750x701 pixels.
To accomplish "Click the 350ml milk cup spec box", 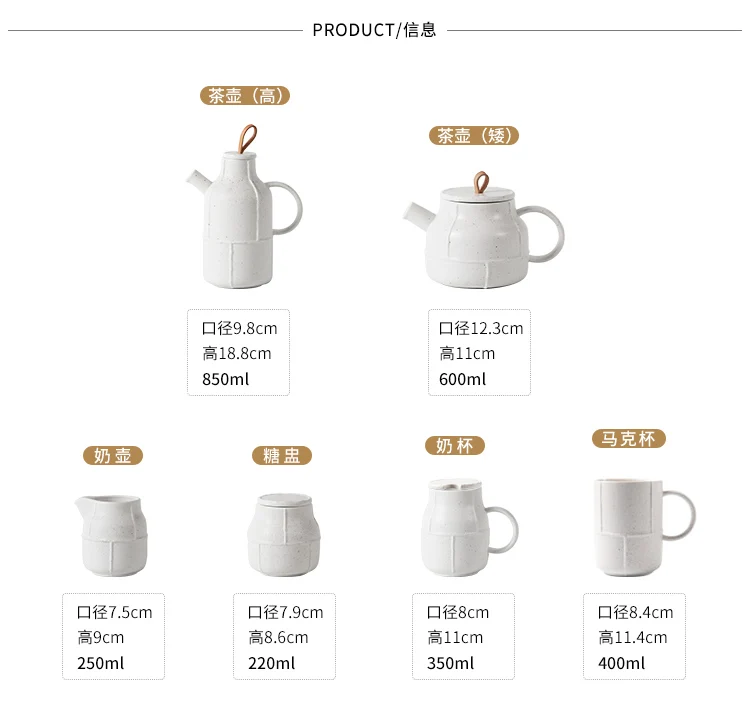I will click(463, 636).
